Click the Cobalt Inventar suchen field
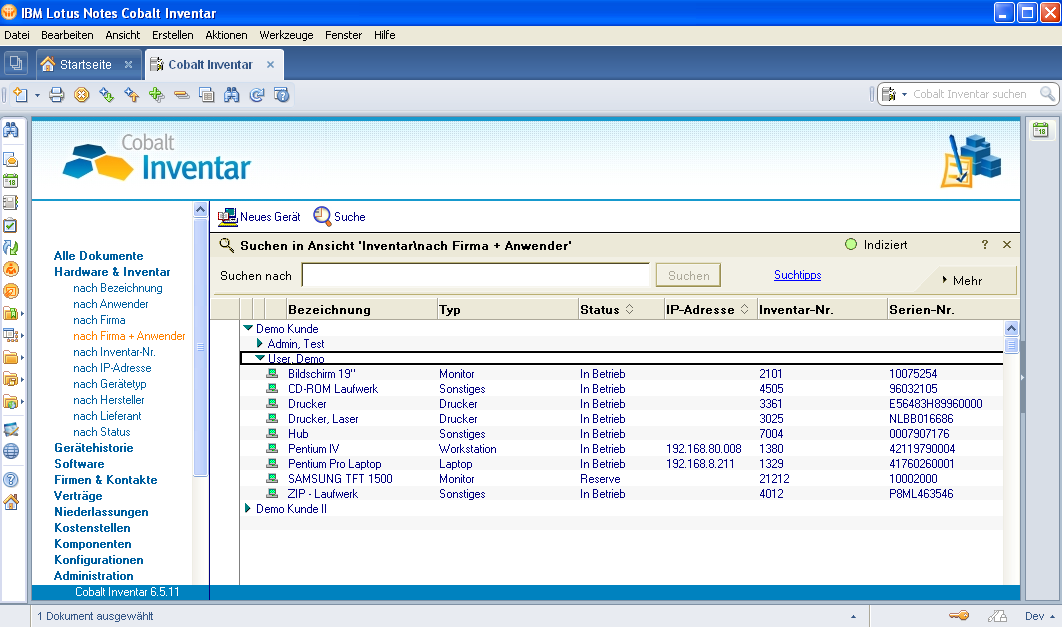1062x627 pixels. click(x=971, y=94)
